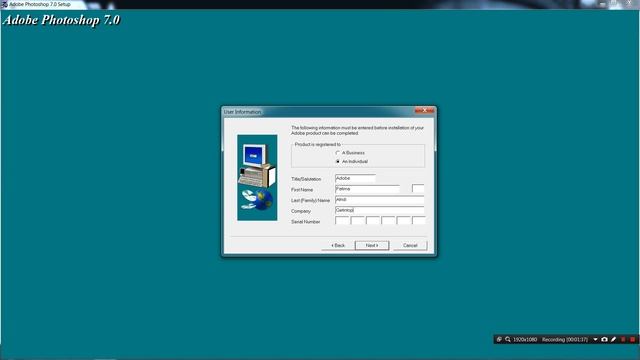This screenshot has height=360, width=640.
Task: Select the An Individual radio option
Action: tap(338, 162)
